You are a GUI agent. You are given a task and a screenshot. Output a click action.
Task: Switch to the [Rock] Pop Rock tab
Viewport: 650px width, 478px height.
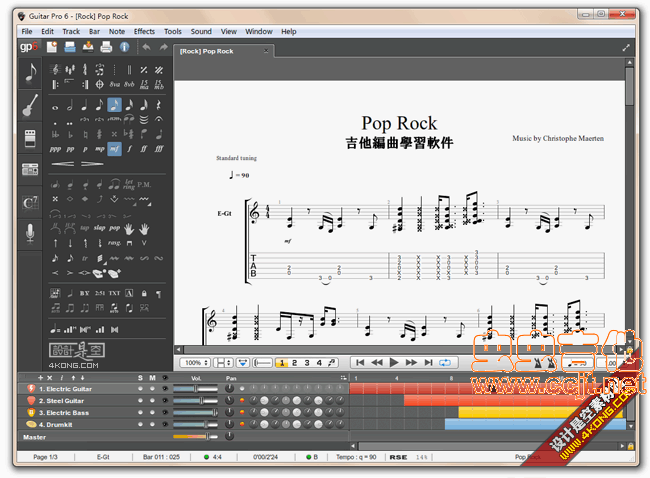point(206,51)
